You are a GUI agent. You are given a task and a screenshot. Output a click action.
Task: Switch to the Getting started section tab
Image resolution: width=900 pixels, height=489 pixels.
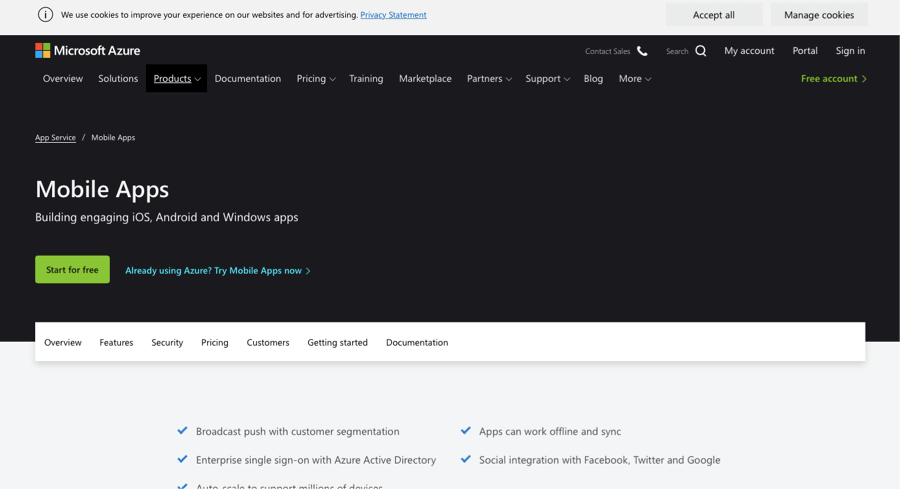pyautogui.click(x=338, y=343)
